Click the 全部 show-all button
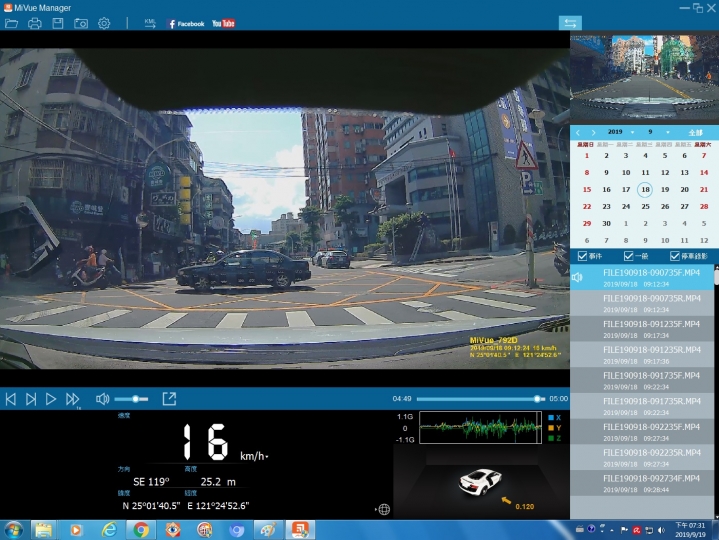This screenshot has width=719, height=540. [696, 132]
